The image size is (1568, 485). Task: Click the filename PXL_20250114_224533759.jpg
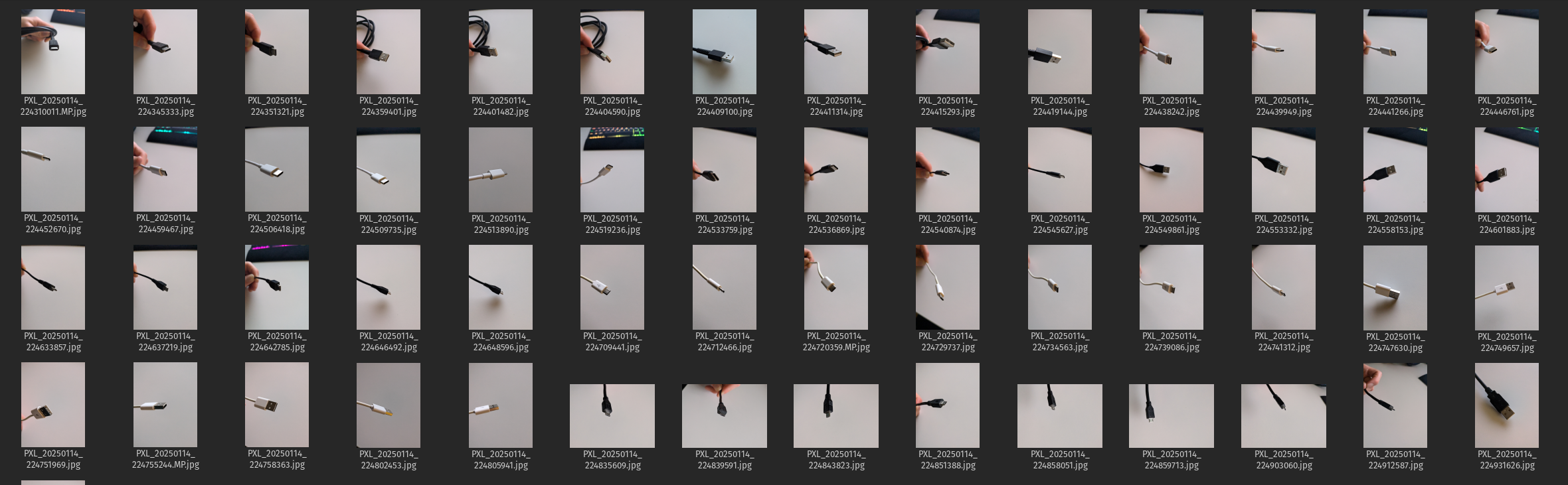tap(725, 224)
